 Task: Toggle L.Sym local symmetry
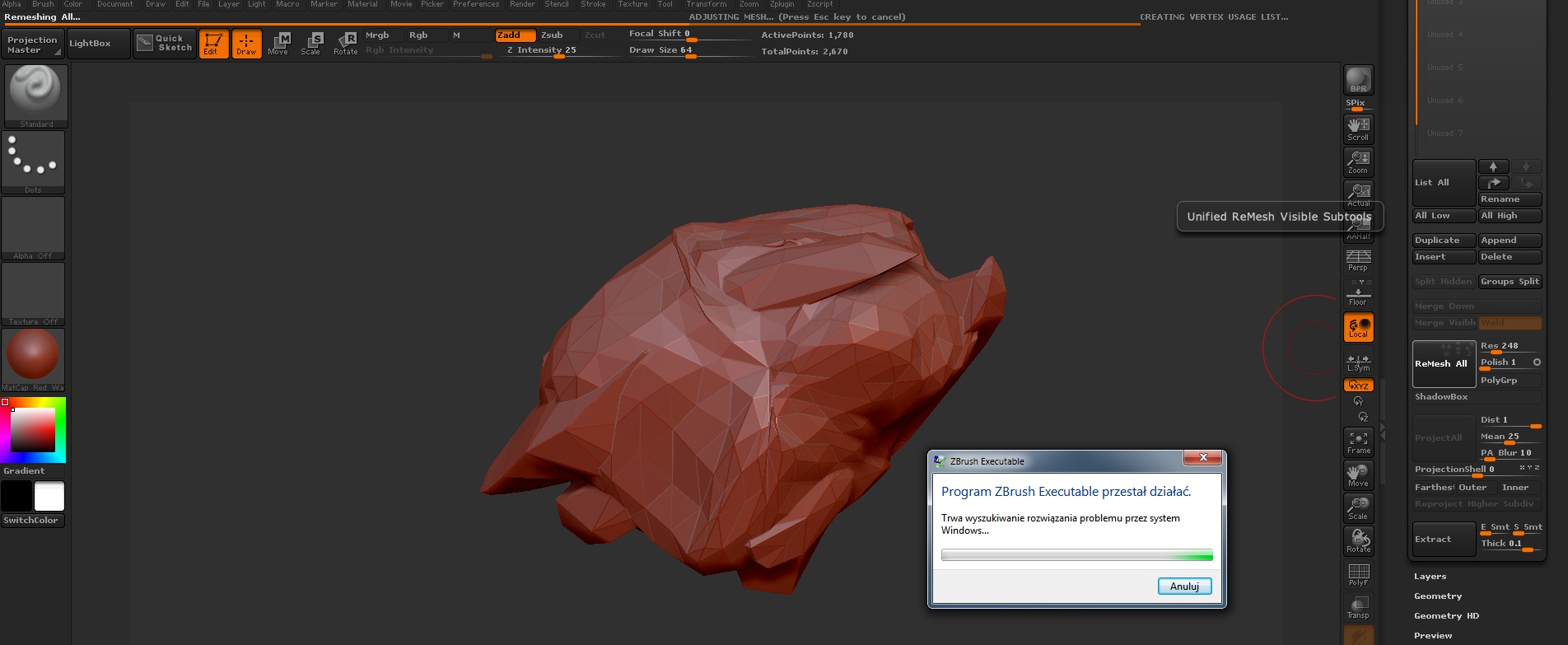1358,362
